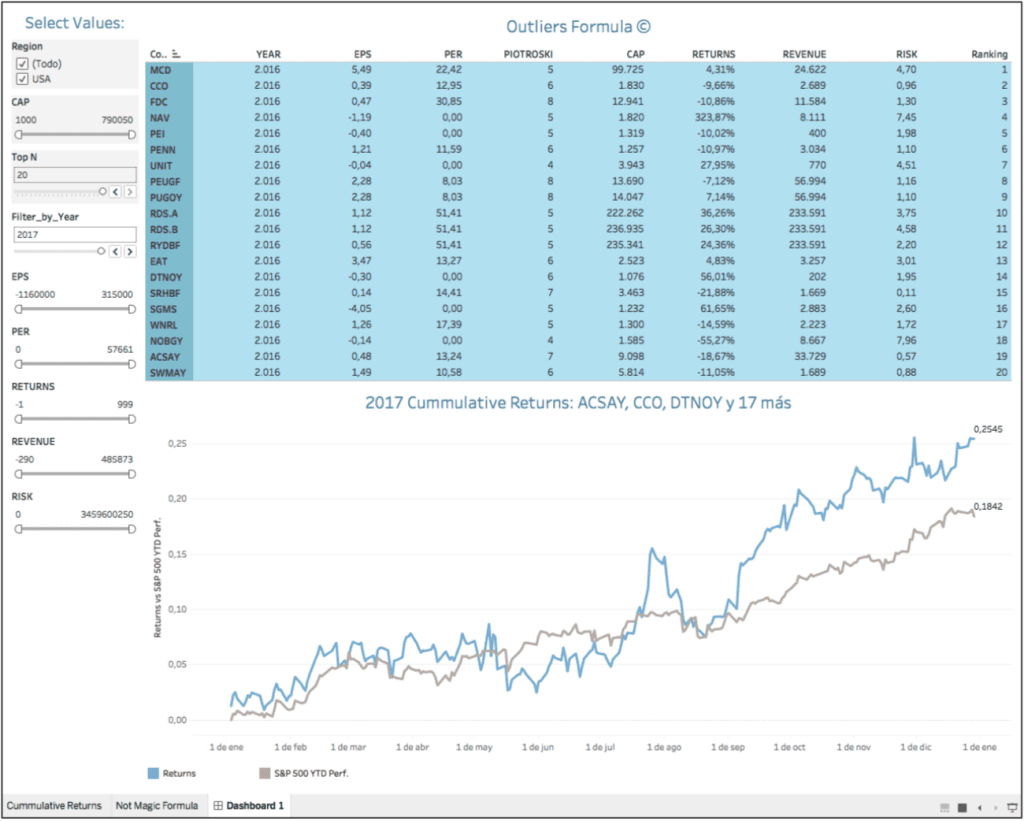The width and height of the screenshot is (1024, 821).
Task: Step Filter_by_Year back with the left arrow
Action: pos(116,251)
